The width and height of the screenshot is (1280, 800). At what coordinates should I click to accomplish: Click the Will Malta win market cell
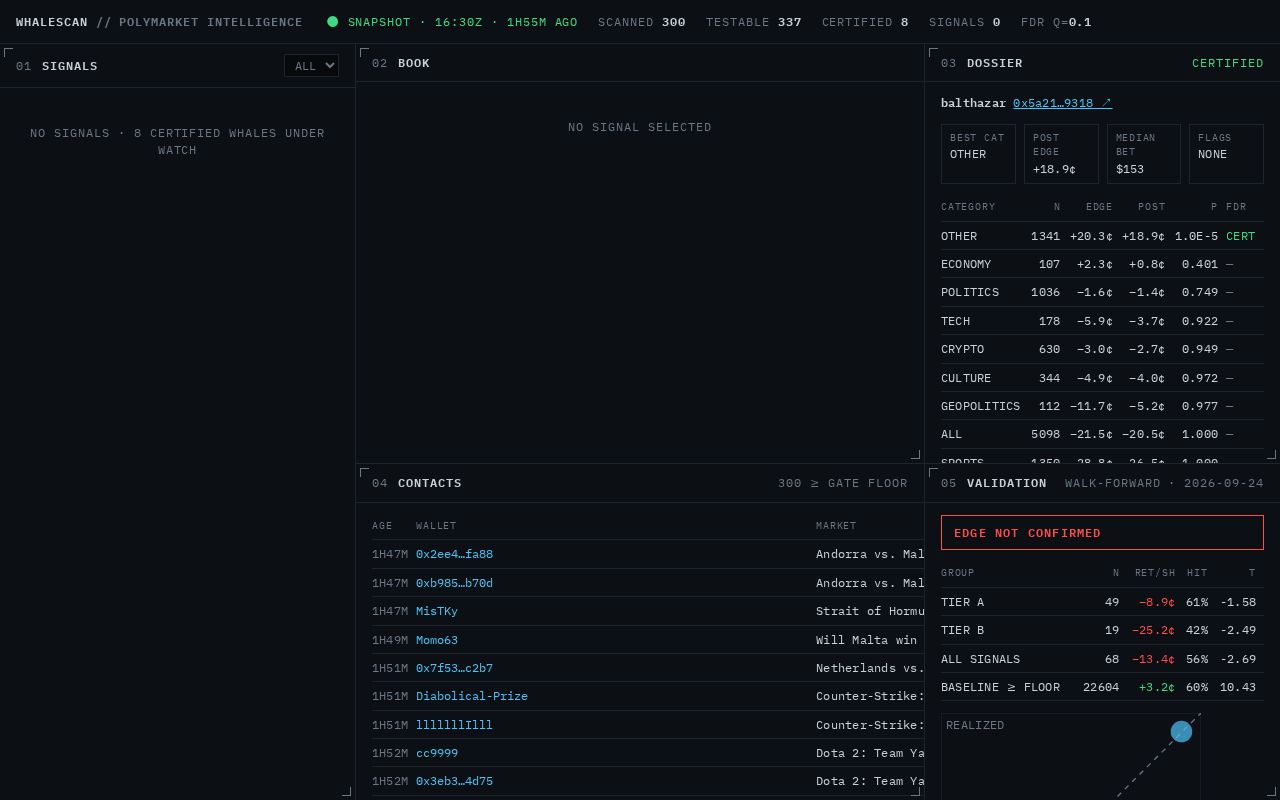click(870, 640)
